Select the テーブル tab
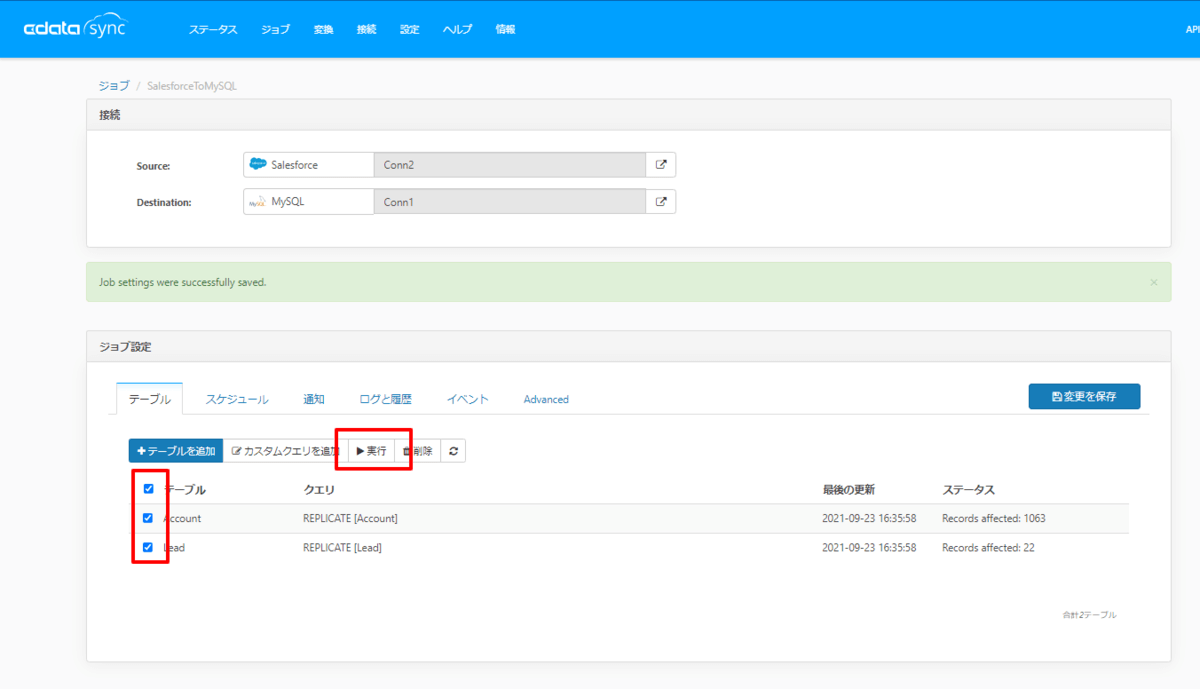 149,399
